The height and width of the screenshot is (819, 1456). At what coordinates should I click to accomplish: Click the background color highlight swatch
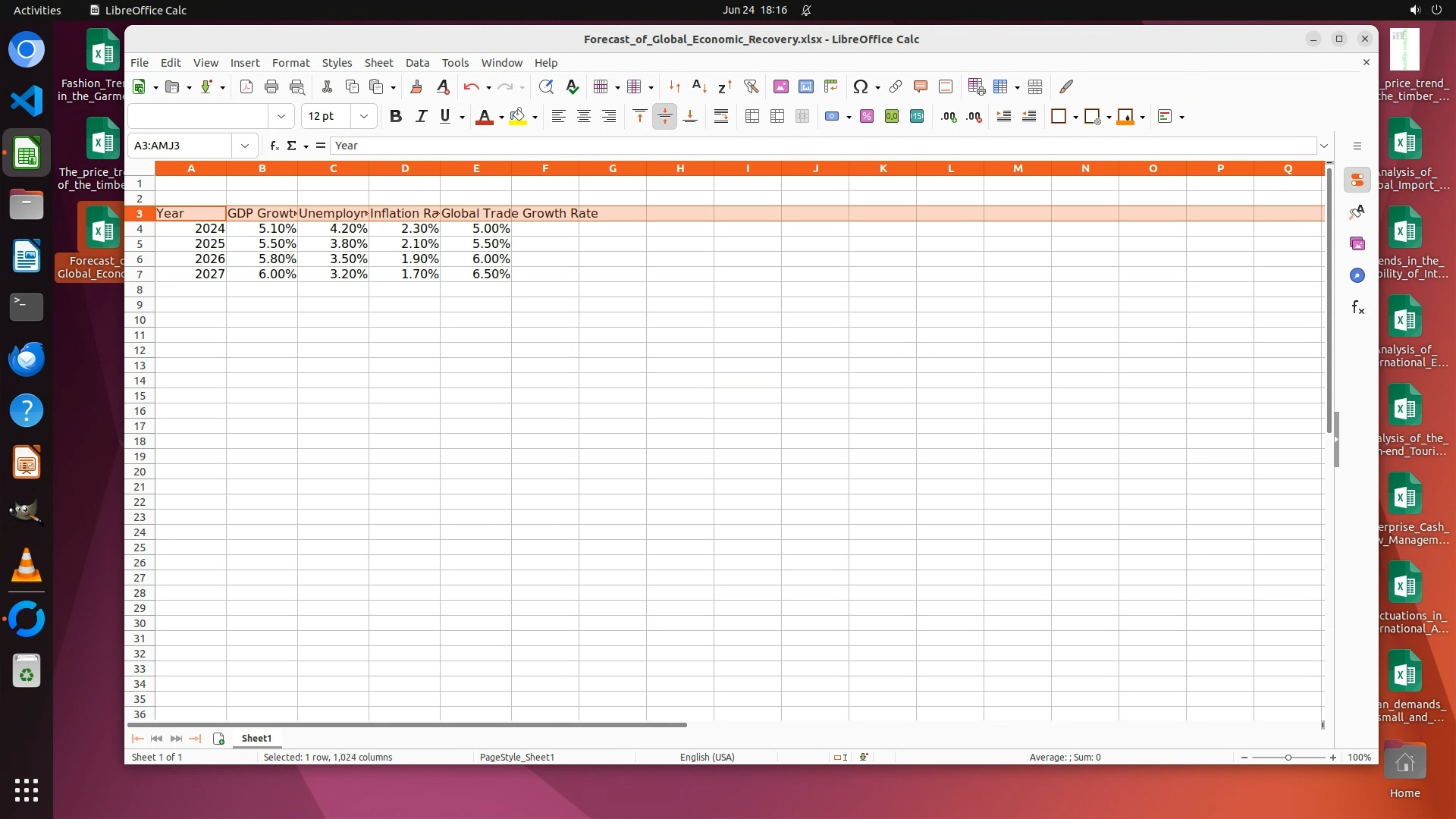(x=518, y=116)
